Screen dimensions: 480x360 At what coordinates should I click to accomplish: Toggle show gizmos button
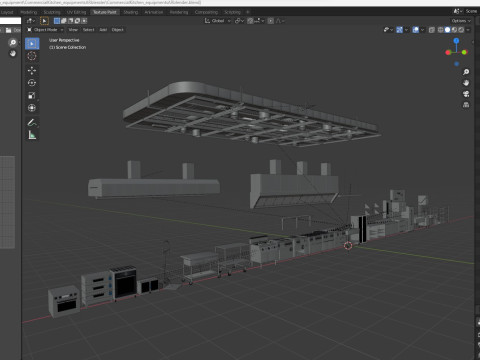pos(399,30)
